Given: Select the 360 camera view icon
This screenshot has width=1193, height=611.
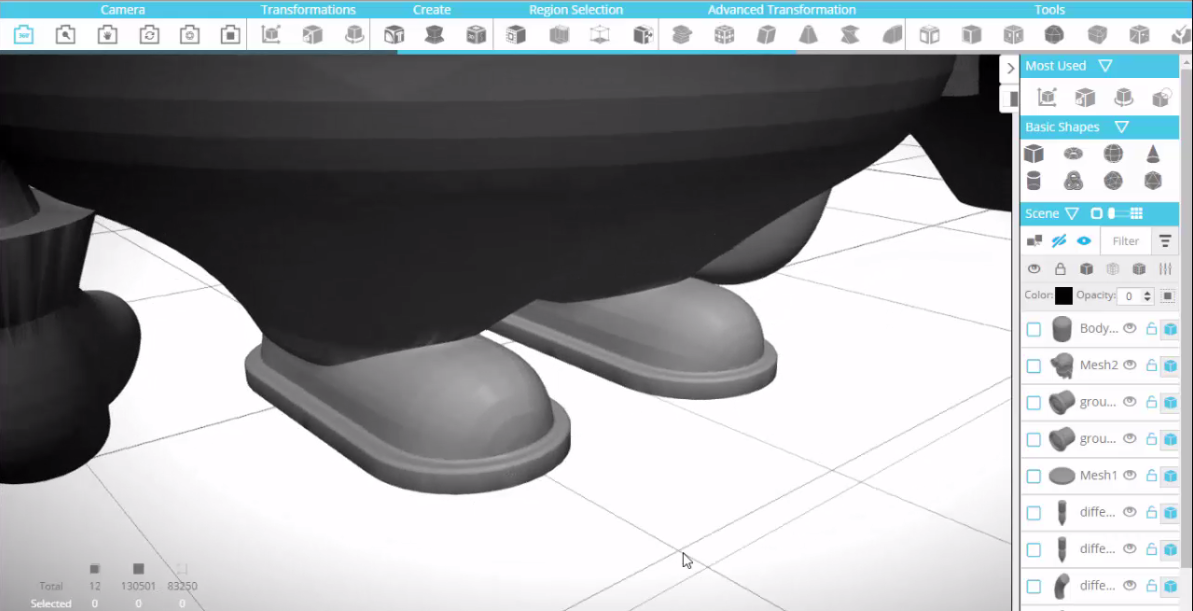Looking at the screenshot, I should 24,35.
